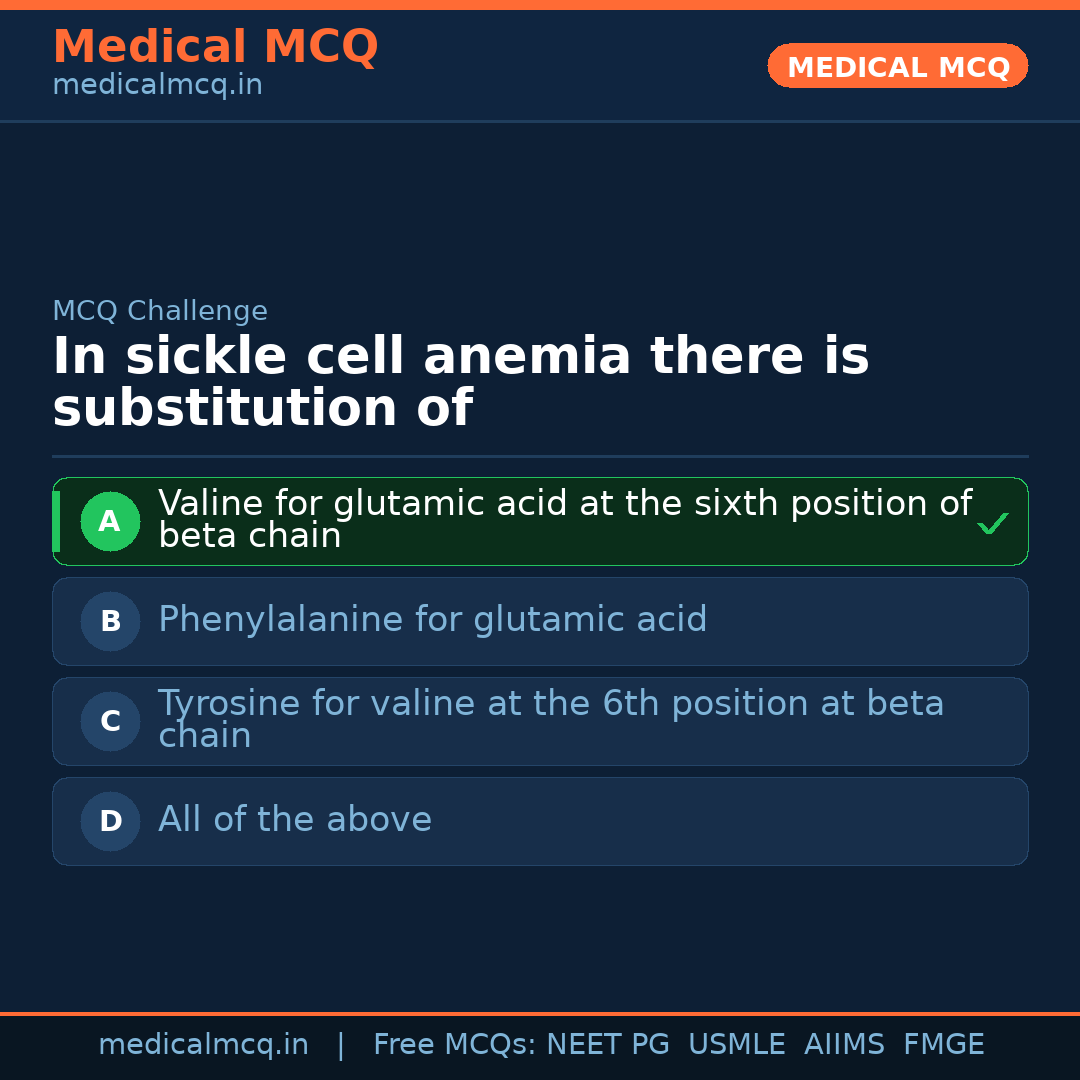Open medicalmcq.in link under header title
Screen dimensions: 1080x1080
157,86
